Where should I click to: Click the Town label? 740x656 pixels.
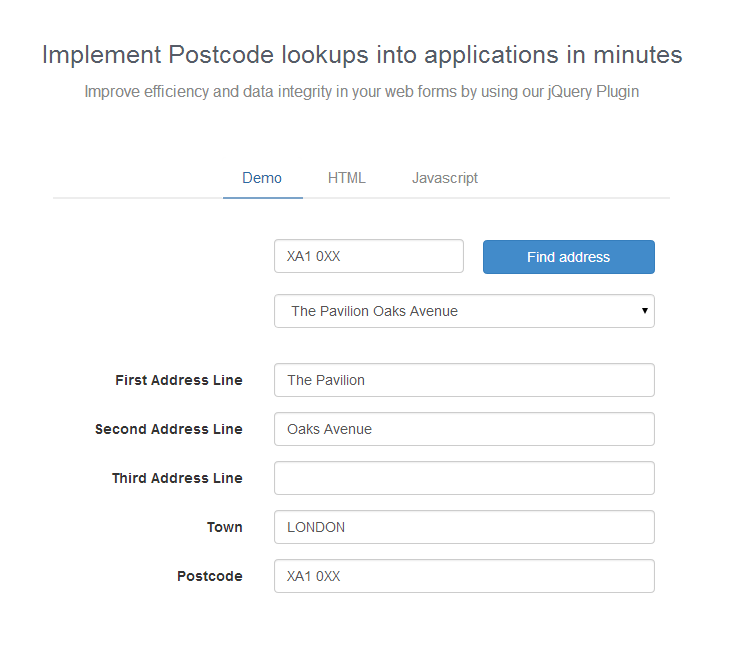pos(225,527)
